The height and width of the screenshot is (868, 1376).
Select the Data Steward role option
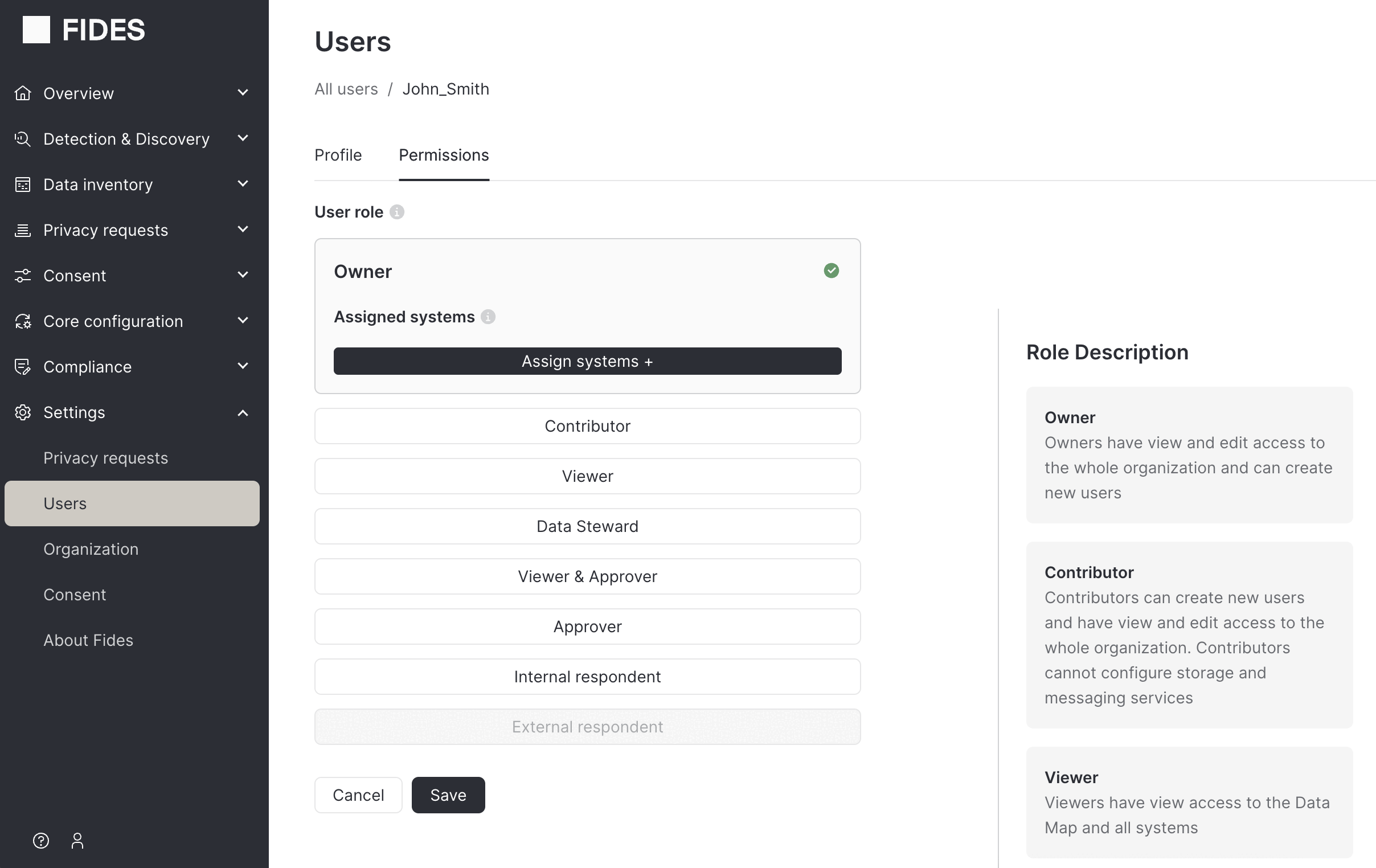click(x=587, y=526)
